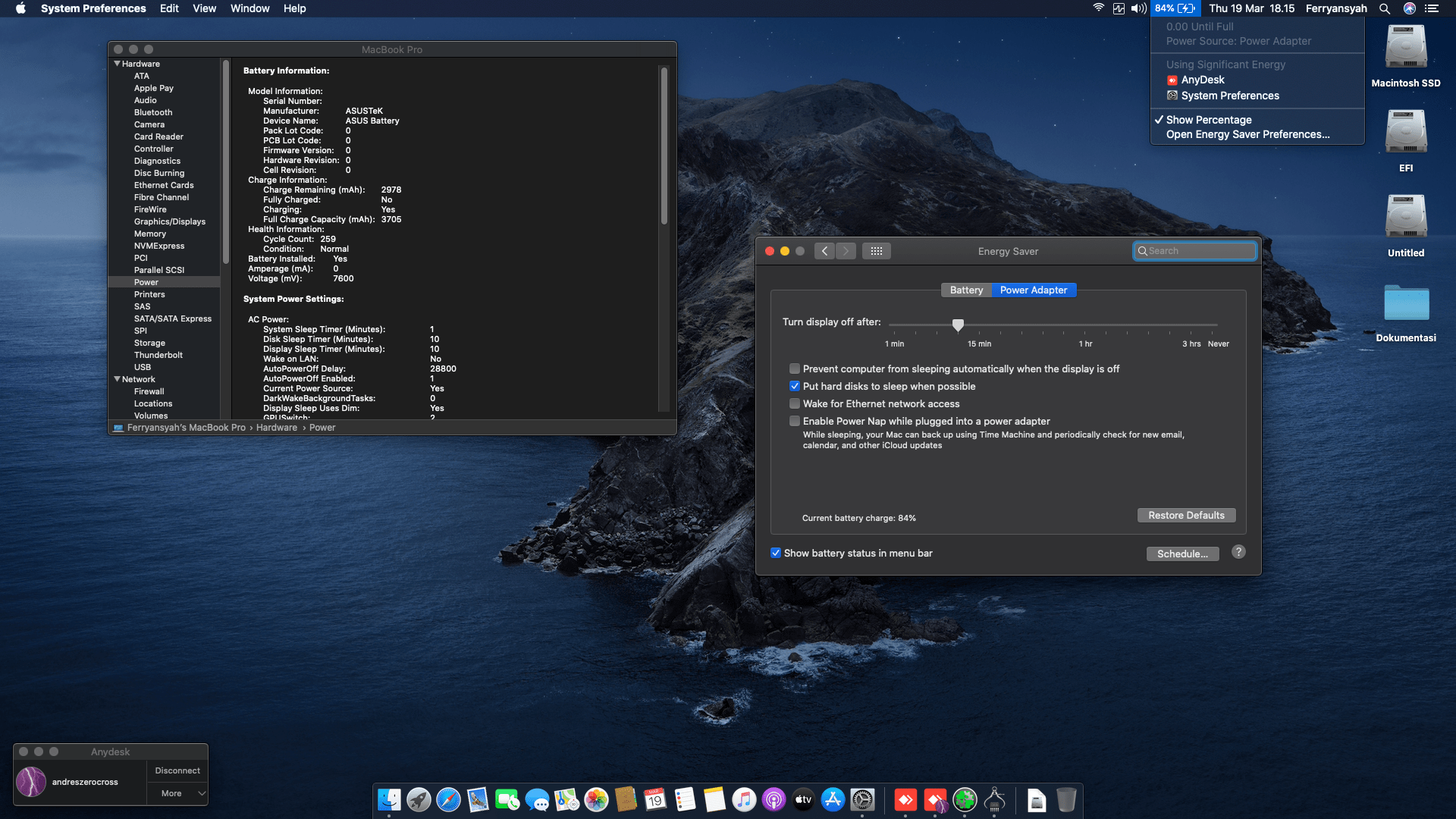This screenshot has width=1456, height=819.
Task: Collapse the Hardware tree section
Action: coord(117,64)
